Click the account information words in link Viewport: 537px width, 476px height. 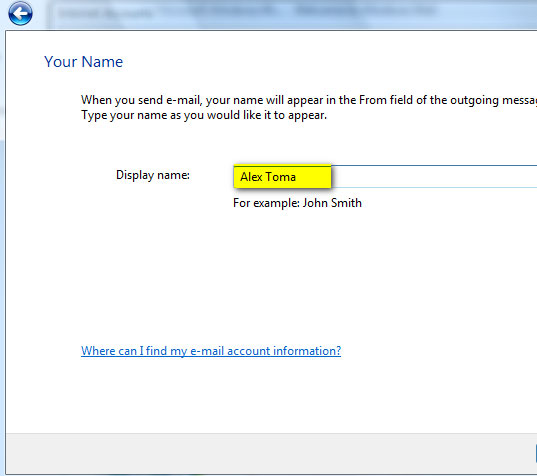tap(284, 351)
